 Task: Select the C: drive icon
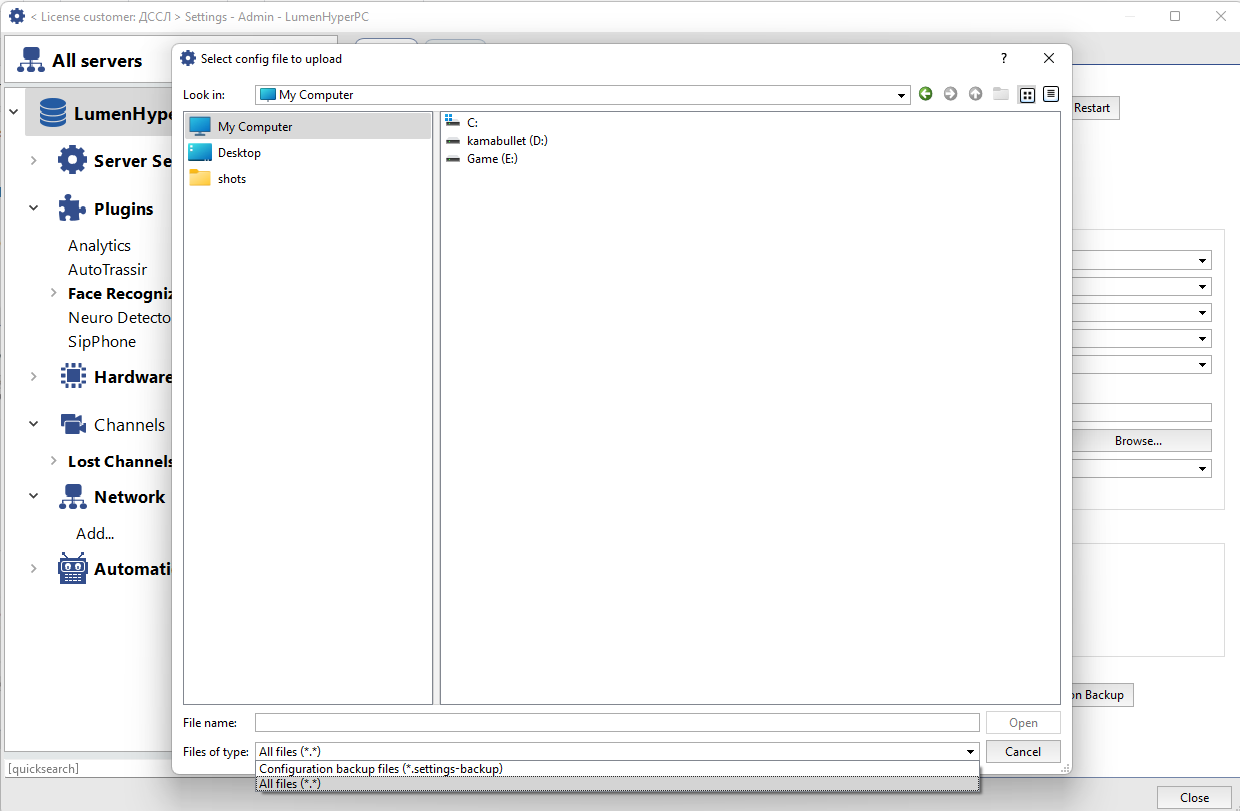tap(451, 122)
